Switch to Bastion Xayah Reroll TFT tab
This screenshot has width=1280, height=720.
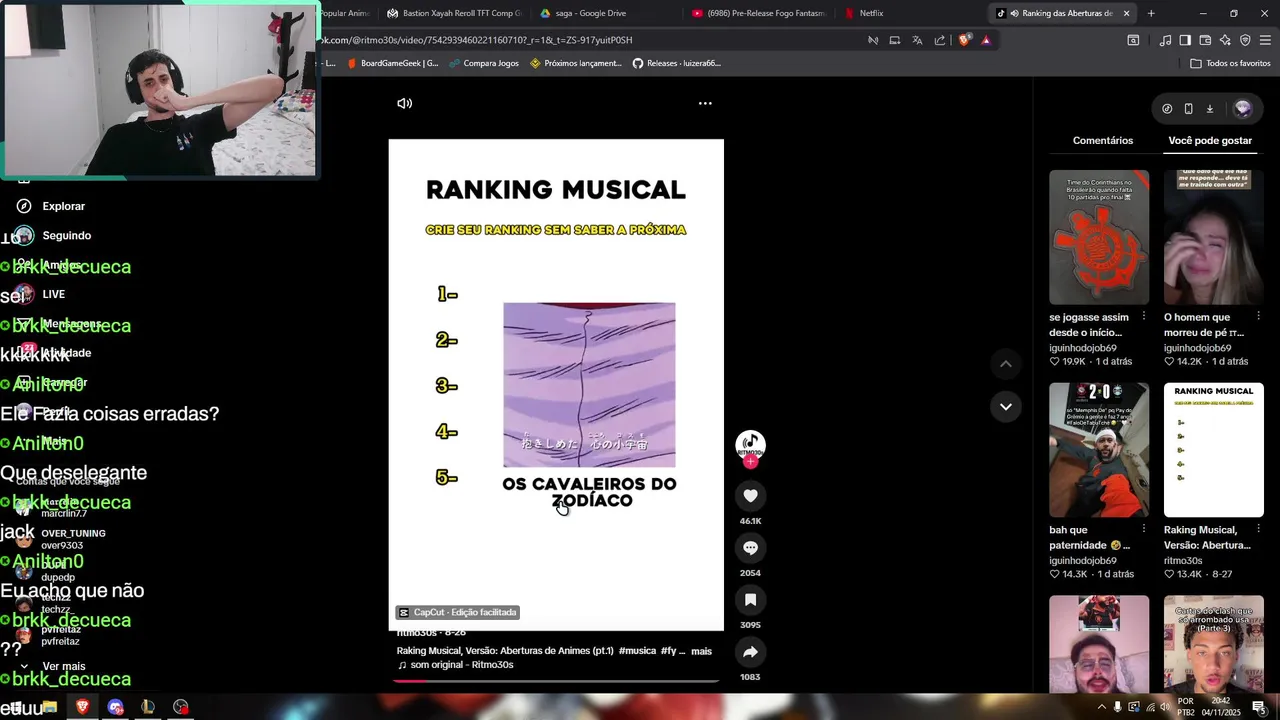455,13
